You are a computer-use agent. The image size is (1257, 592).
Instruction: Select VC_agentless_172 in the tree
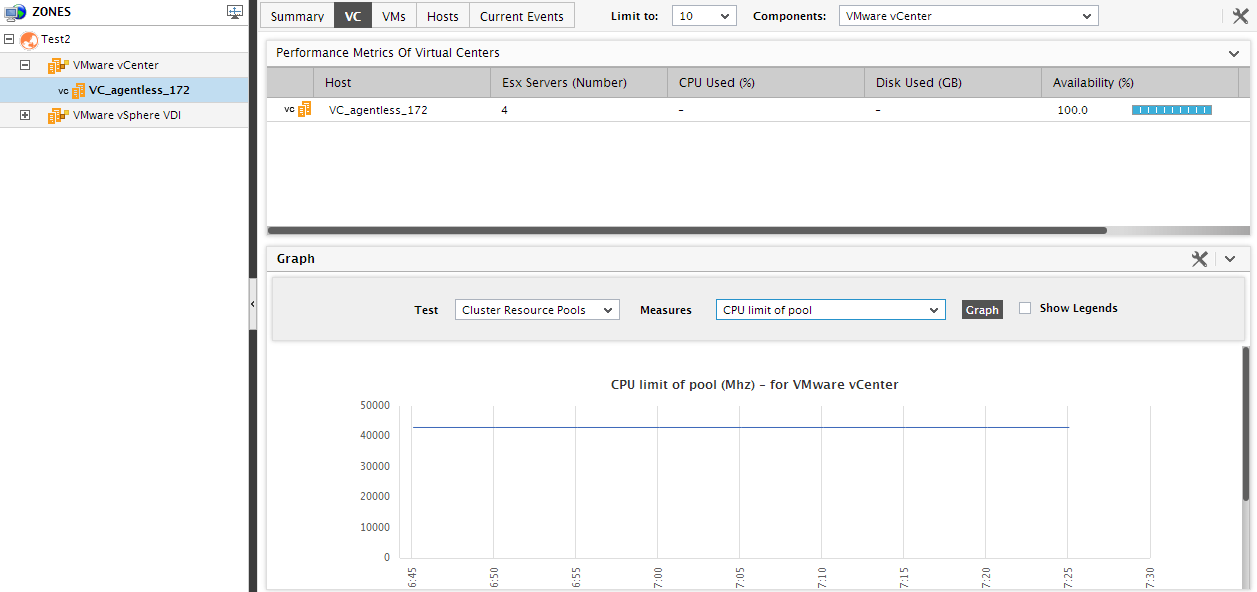coord(139,90)
